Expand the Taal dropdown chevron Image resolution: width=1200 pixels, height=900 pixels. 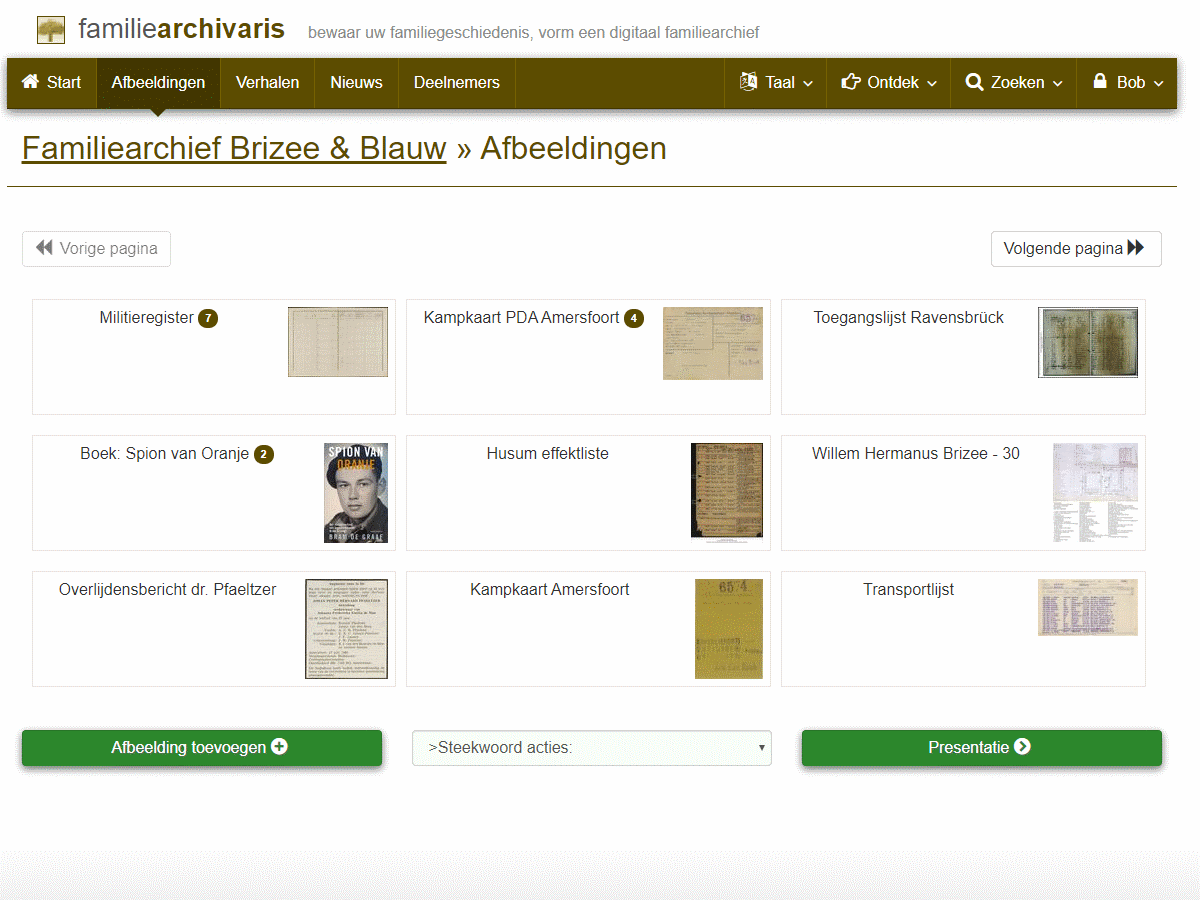point(808,83)
